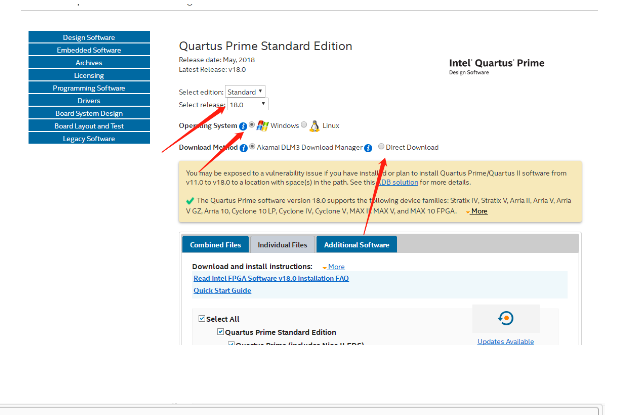Click the Latest Release v18.0 text

tap(212, 70)
